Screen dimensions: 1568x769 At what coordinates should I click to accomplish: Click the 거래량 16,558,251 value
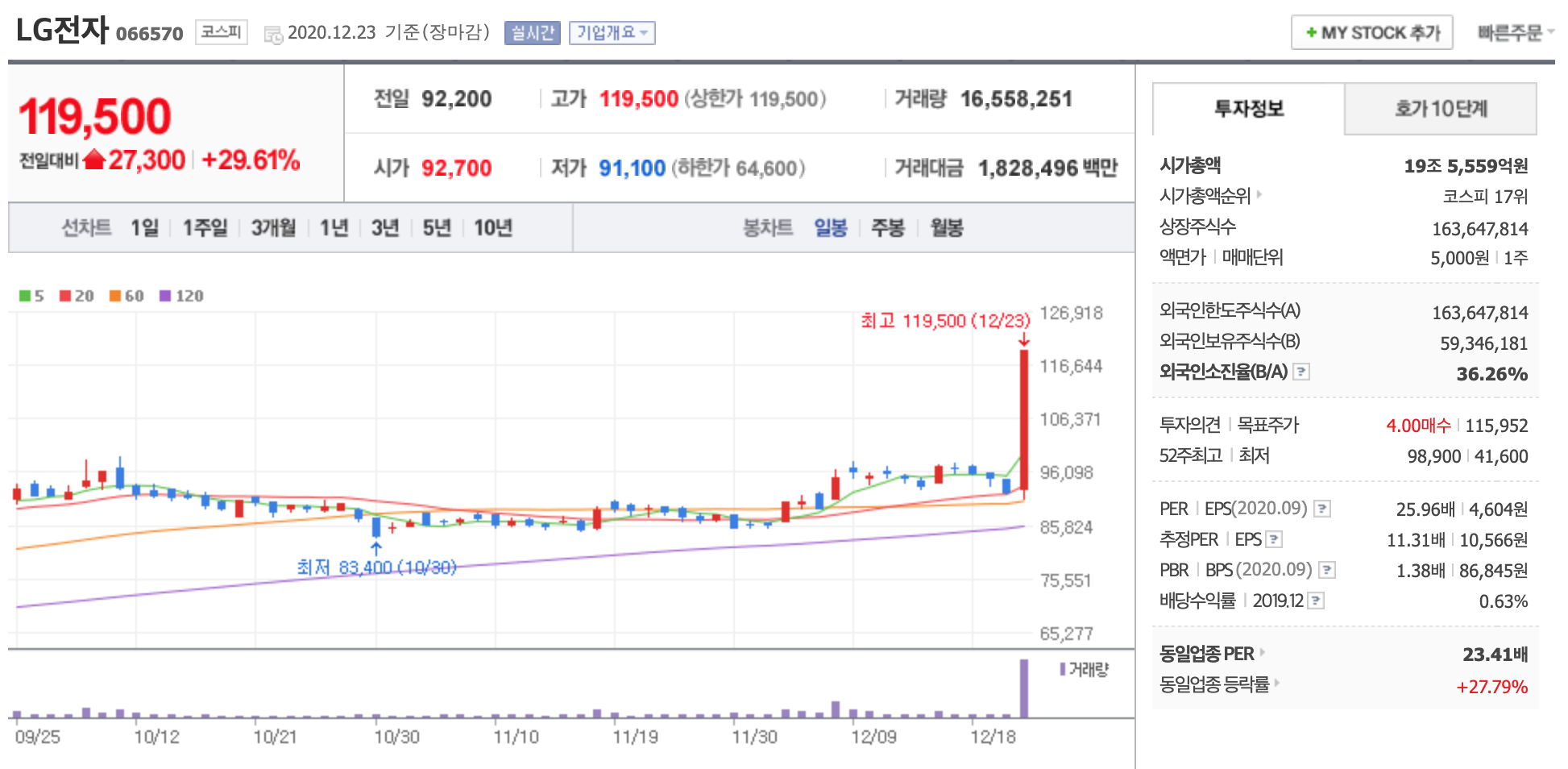[x=1016, y=99]
